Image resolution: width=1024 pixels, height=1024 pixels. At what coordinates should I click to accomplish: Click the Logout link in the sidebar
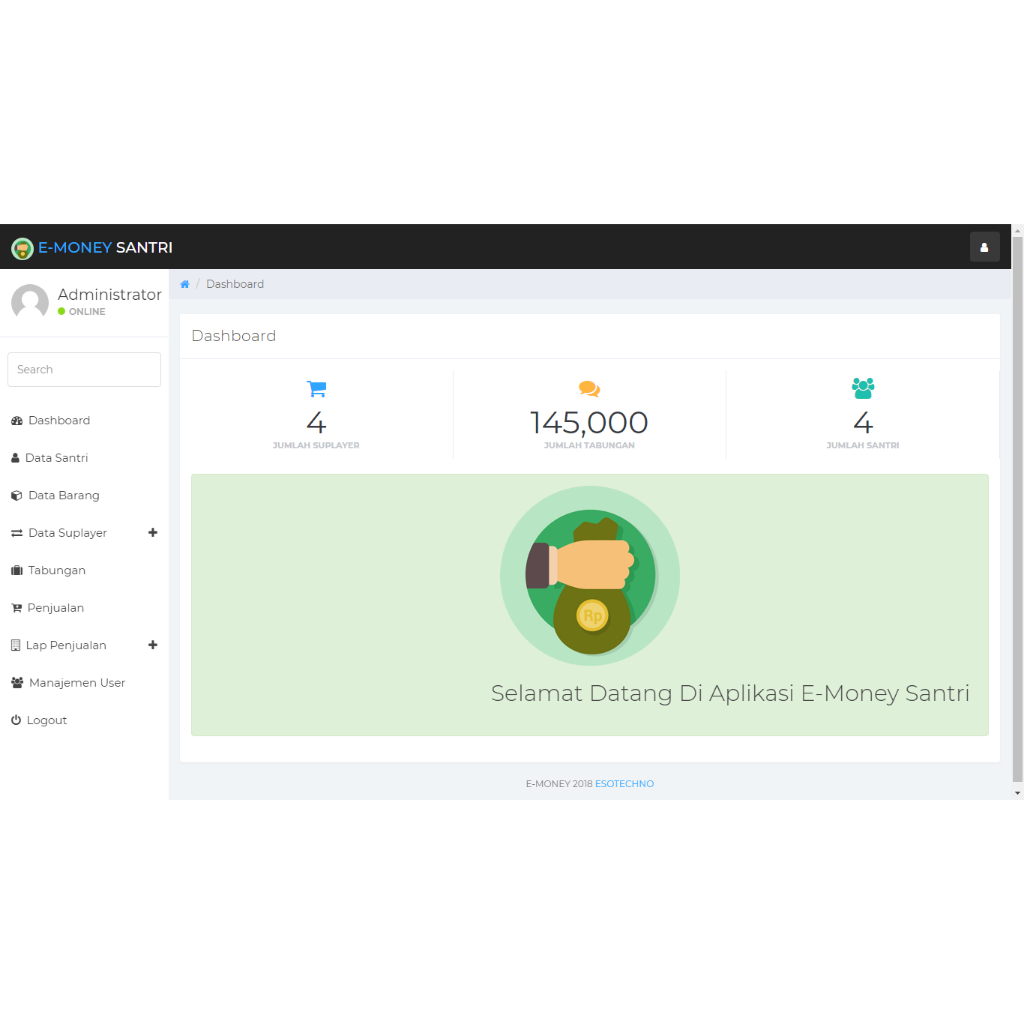84,720
